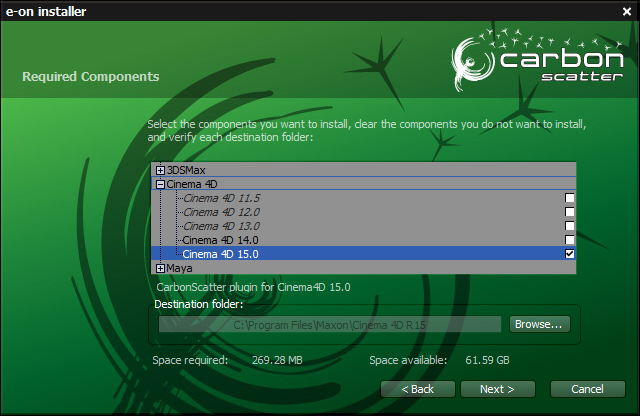Select the Cinema 4D 12.0 row

pos(363,212)
